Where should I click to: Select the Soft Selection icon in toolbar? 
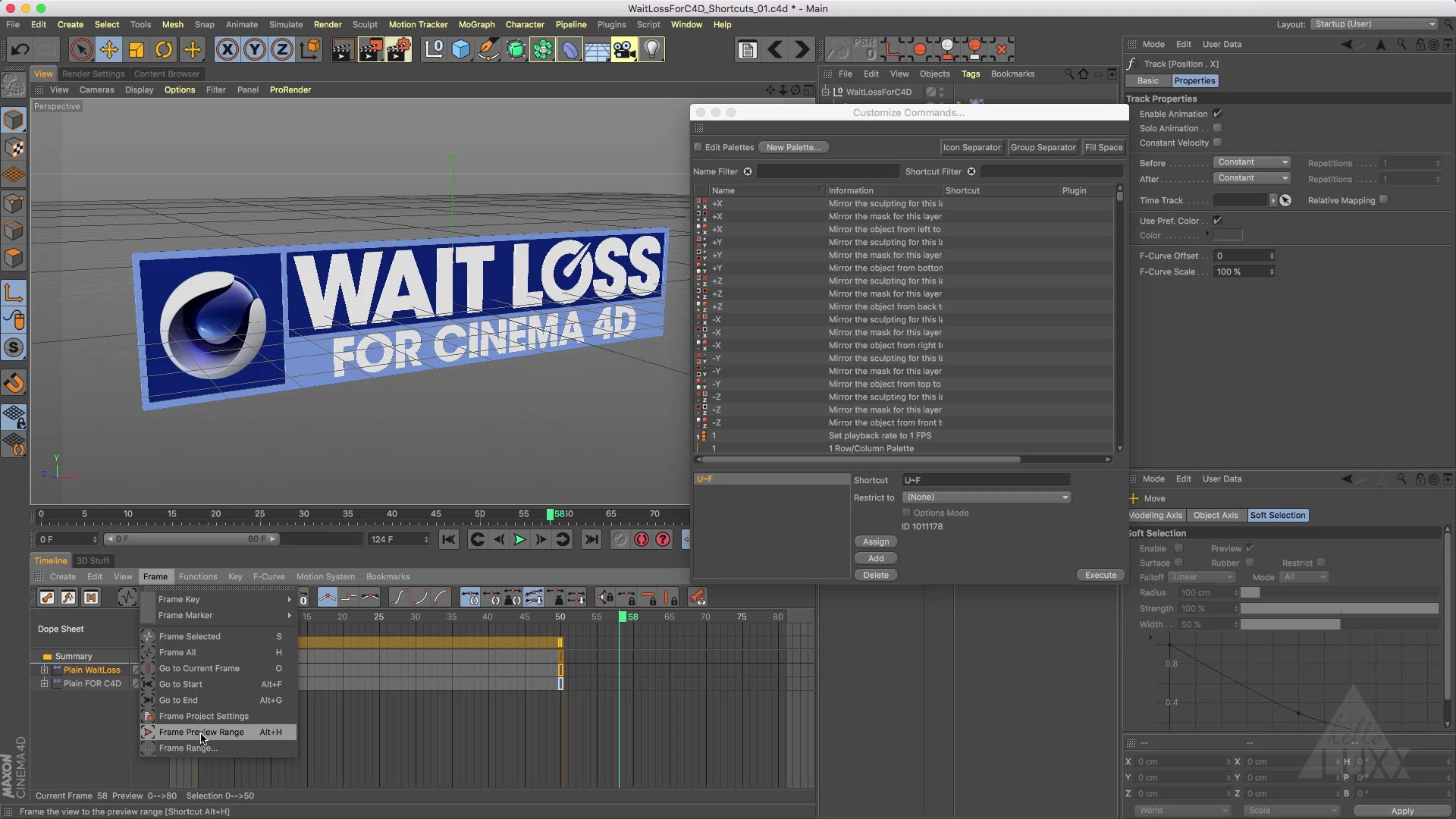(x=1278, y=514)
